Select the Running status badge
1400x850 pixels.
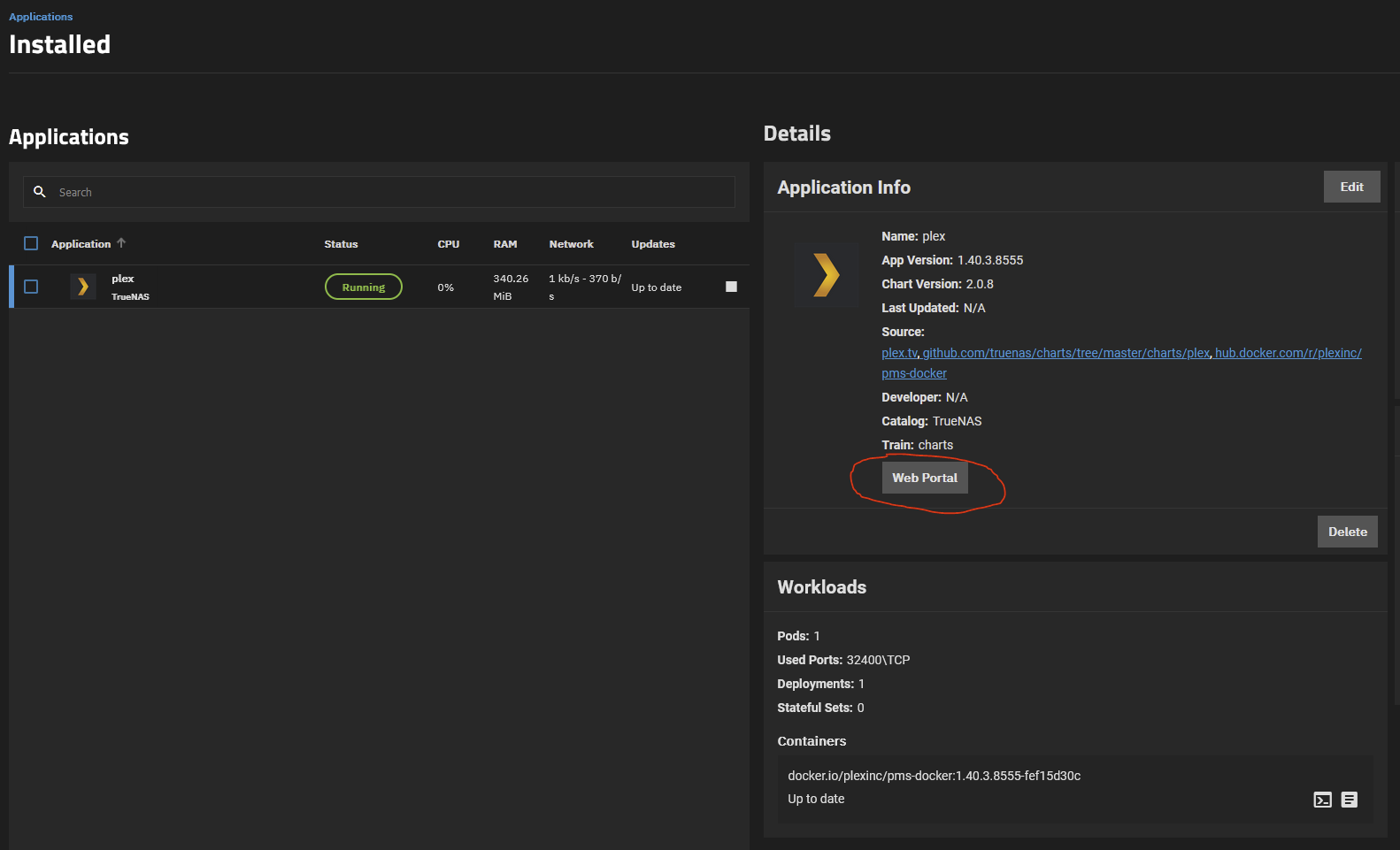coord(364,287)
